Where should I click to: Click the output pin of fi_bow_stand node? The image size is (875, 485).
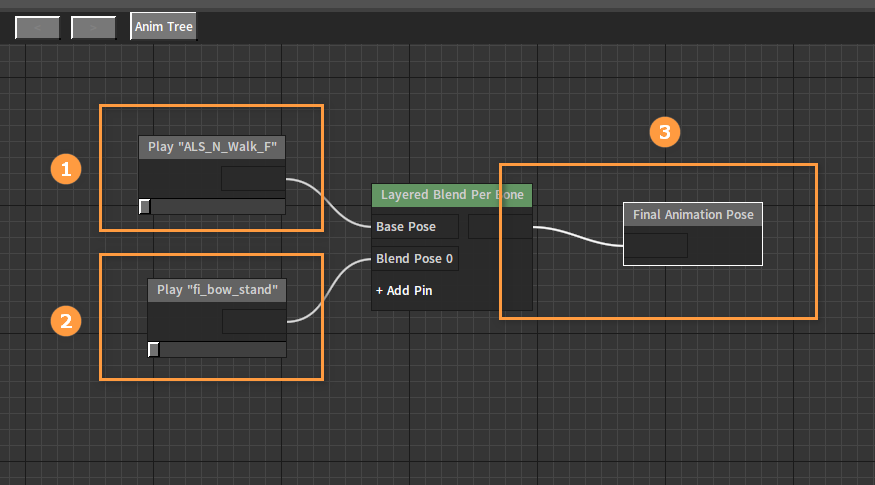click(x=253, y=322)
